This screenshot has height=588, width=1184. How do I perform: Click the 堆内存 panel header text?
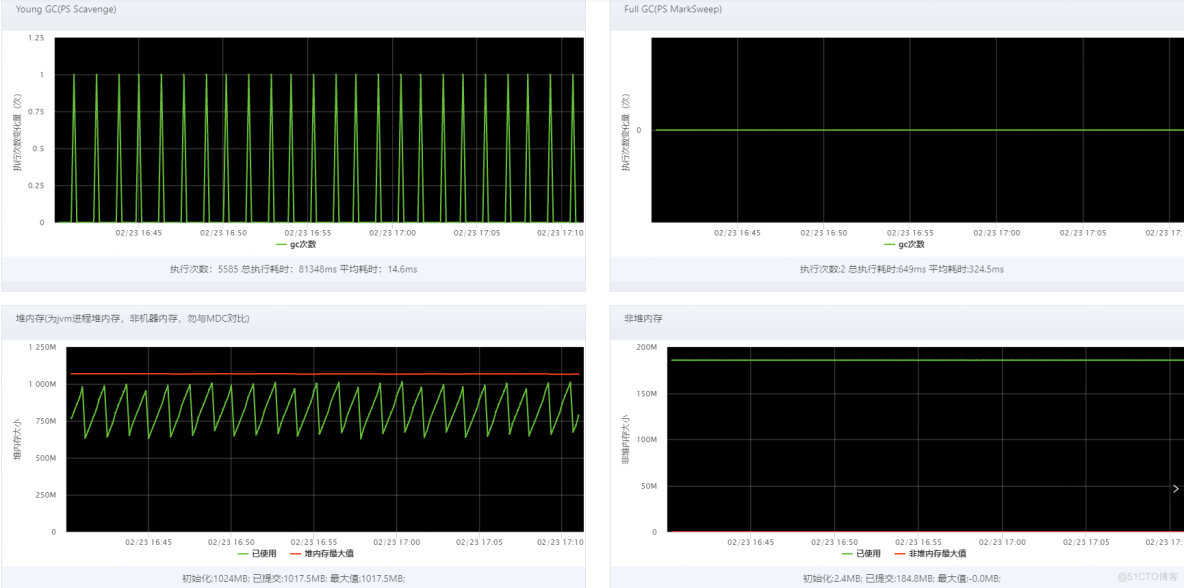click(x=132, y=319)
